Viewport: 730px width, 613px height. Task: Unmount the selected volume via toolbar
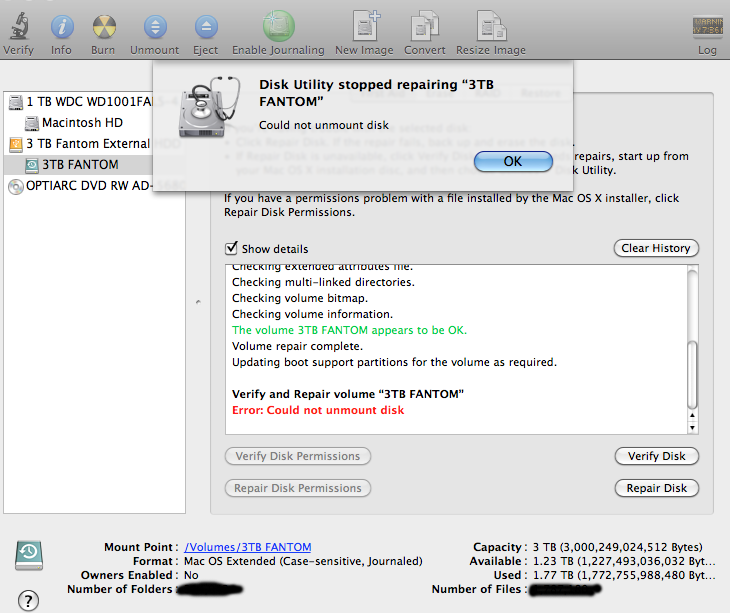click(155, 27)
